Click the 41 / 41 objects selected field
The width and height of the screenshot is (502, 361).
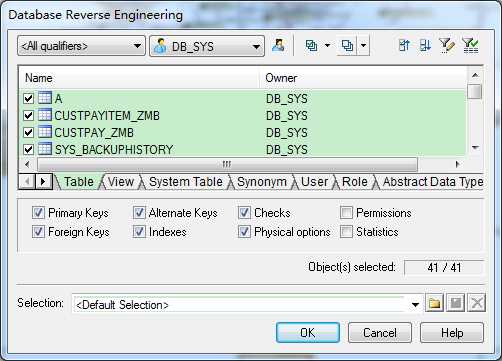point(444,267)
